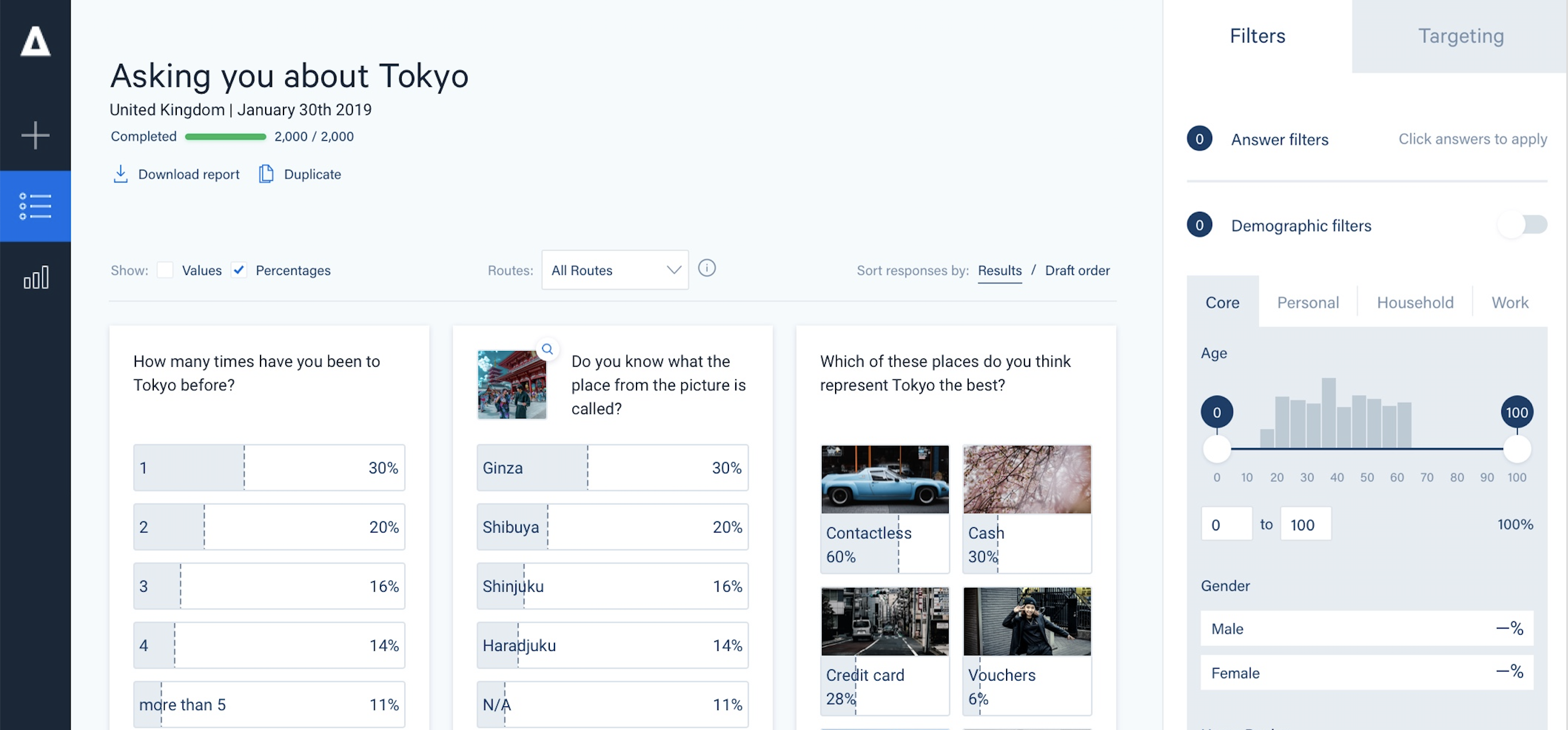1568x730 pixels.
Task: Click the magnifier on the temple picture
Action: pyautogui.click(x=547, y=349)
